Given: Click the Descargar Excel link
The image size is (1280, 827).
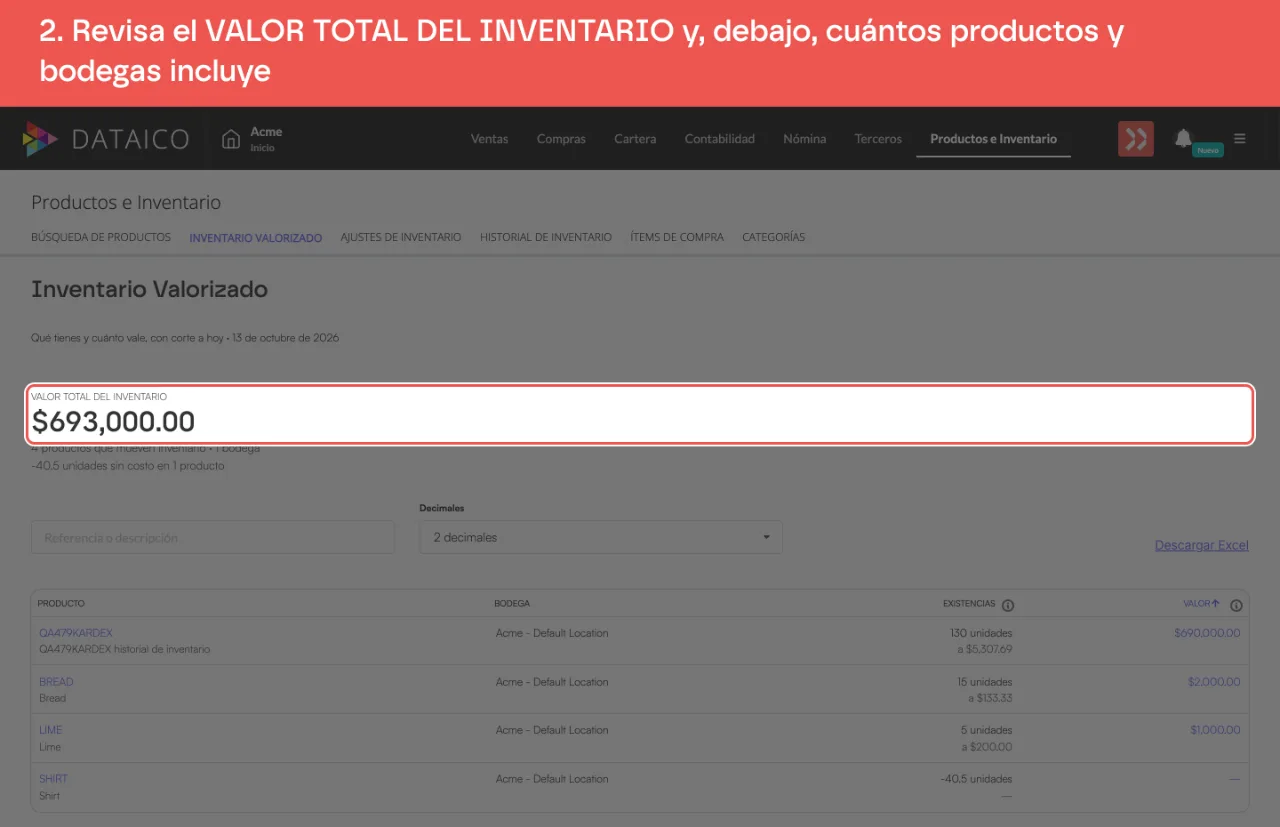Looking at the screenshot, I should [1202, 545].
